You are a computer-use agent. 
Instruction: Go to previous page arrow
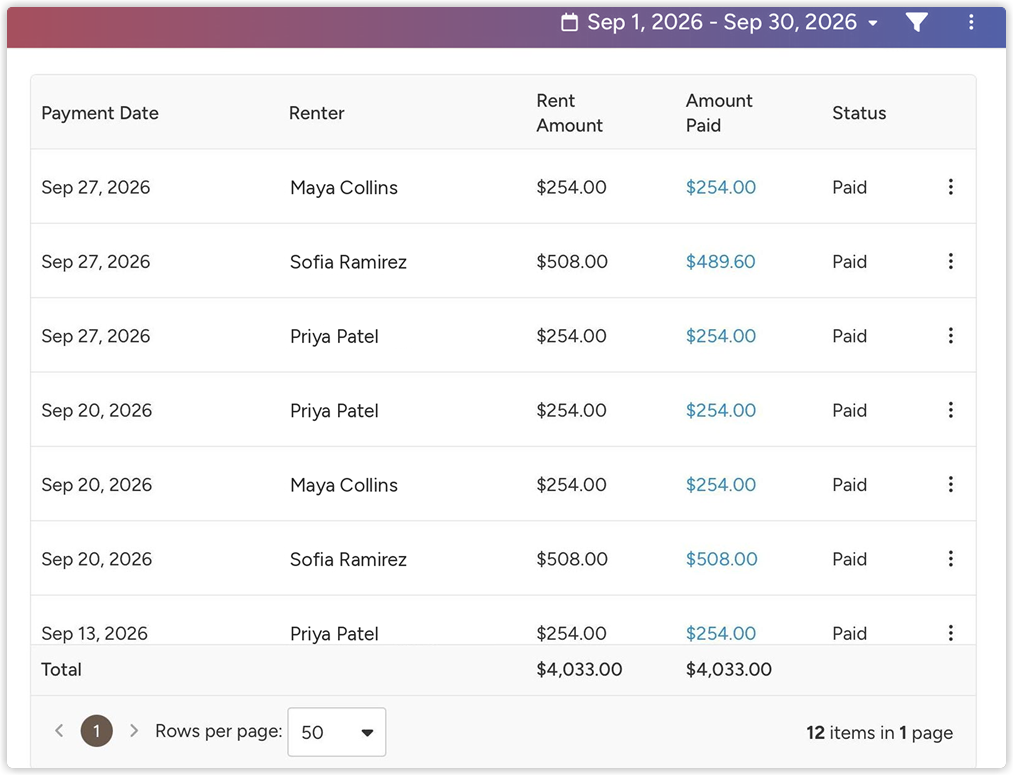pos(60,731)
